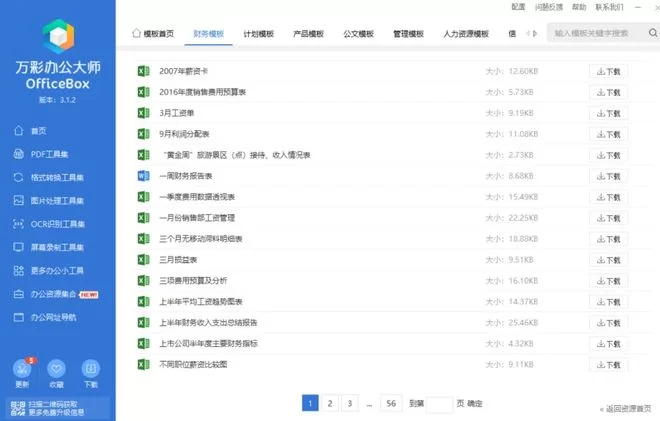The height and width of the screenshot is (421, 660).
Task: Open 办公资源集合 in the sidebar
Action: 55,294
